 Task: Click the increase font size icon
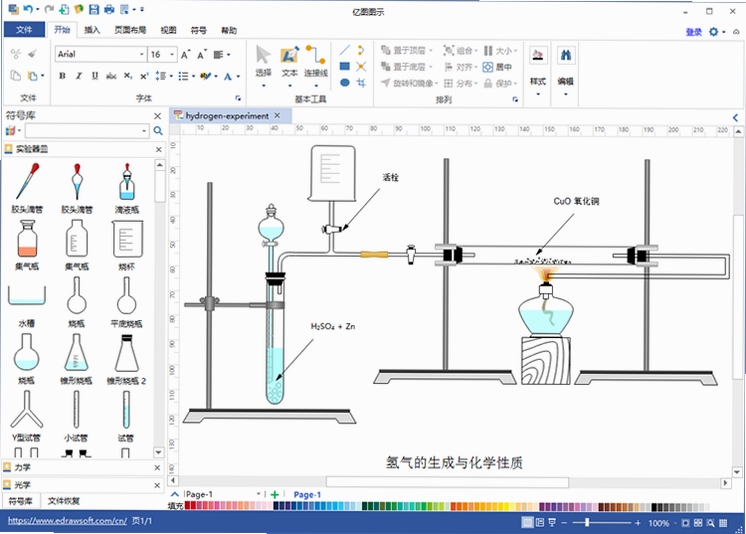tap(186, 55)
